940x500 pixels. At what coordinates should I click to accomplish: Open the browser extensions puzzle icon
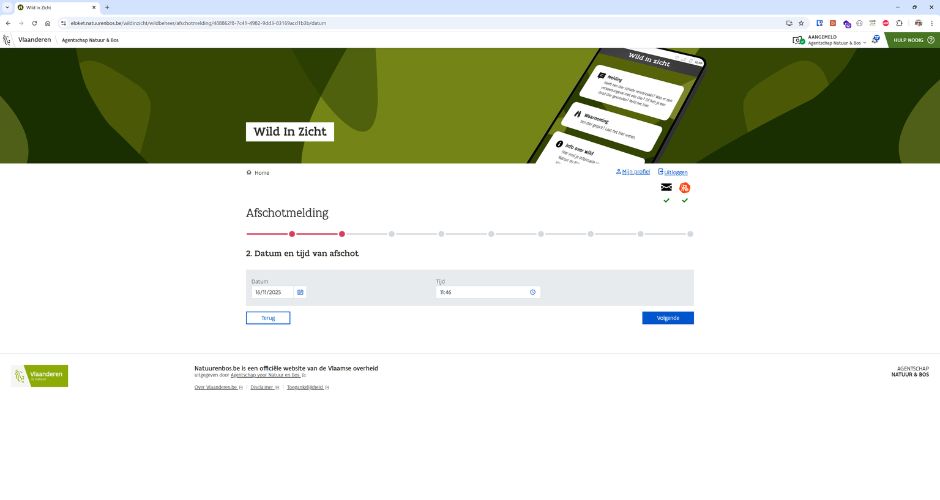898,22
